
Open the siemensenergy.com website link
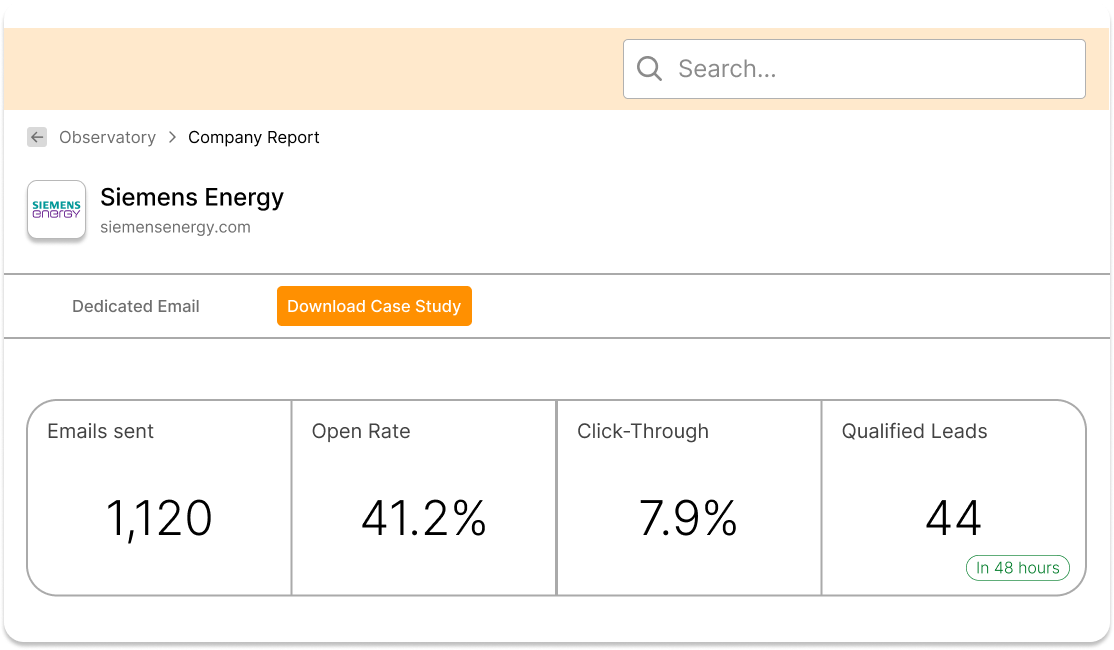point(175,227)
